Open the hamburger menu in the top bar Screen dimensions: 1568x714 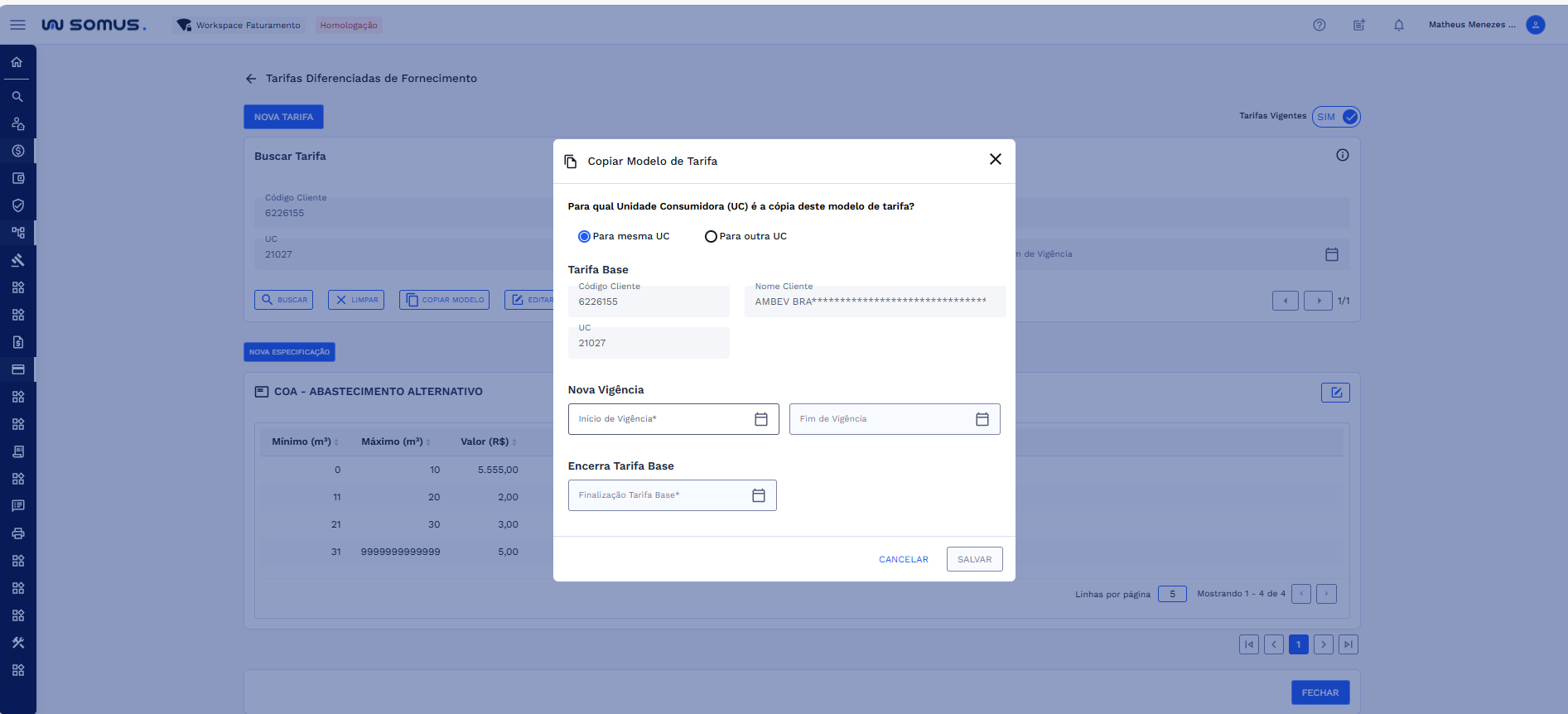coord(17,25)
